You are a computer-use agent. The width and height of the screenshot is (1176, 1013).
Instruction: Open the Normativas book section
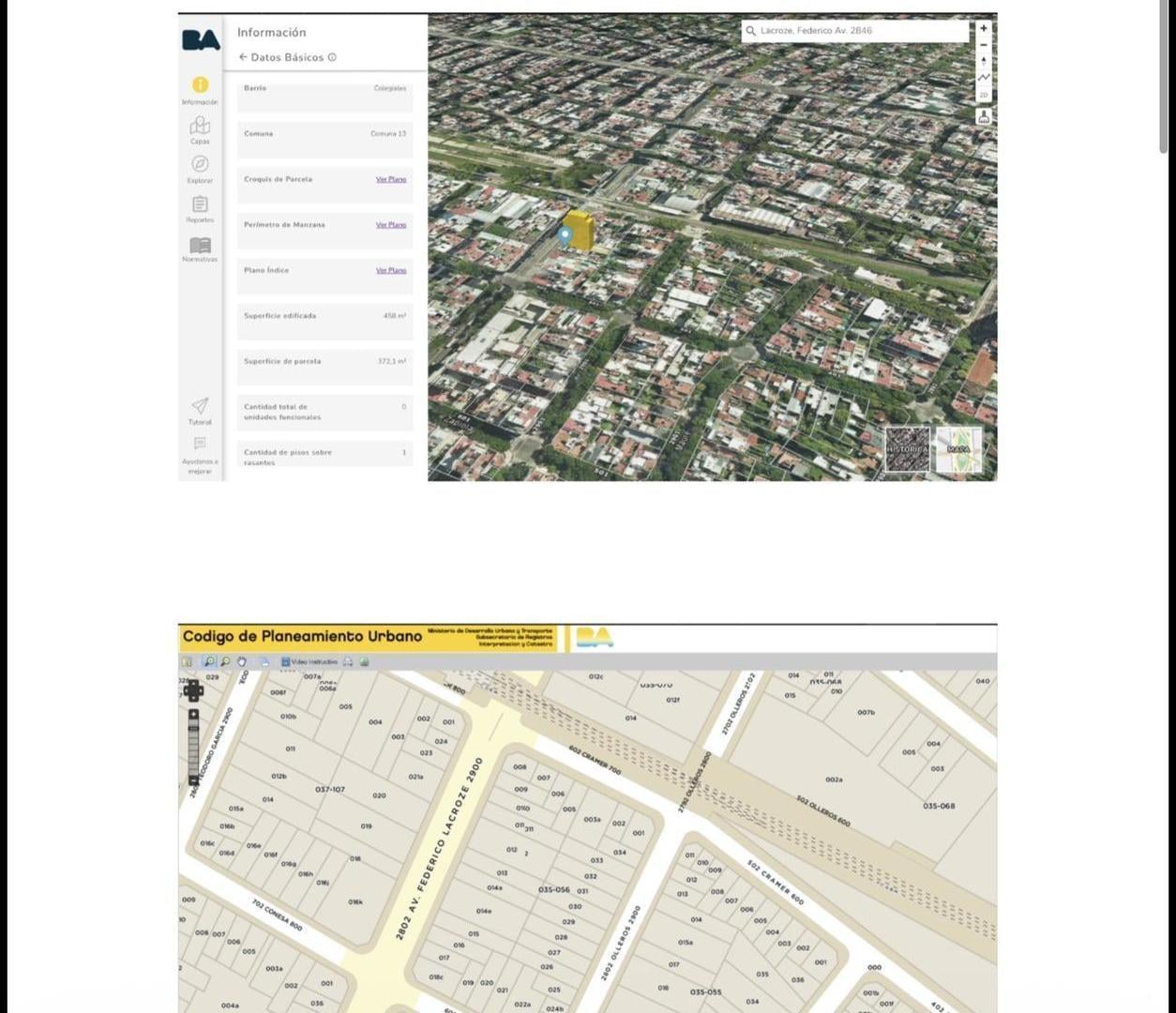[x=200, y=249]
